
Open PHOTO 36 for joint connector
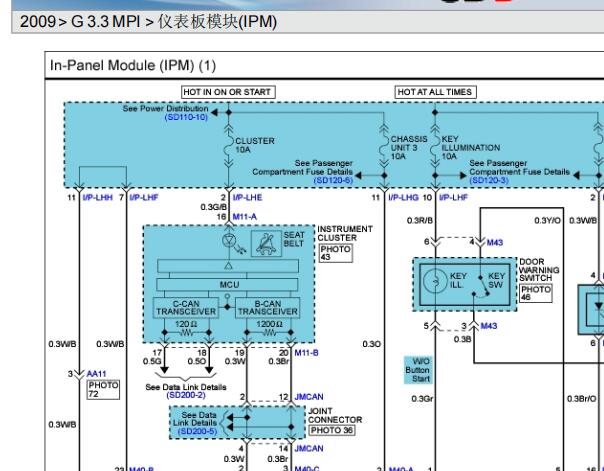(332, 430)
